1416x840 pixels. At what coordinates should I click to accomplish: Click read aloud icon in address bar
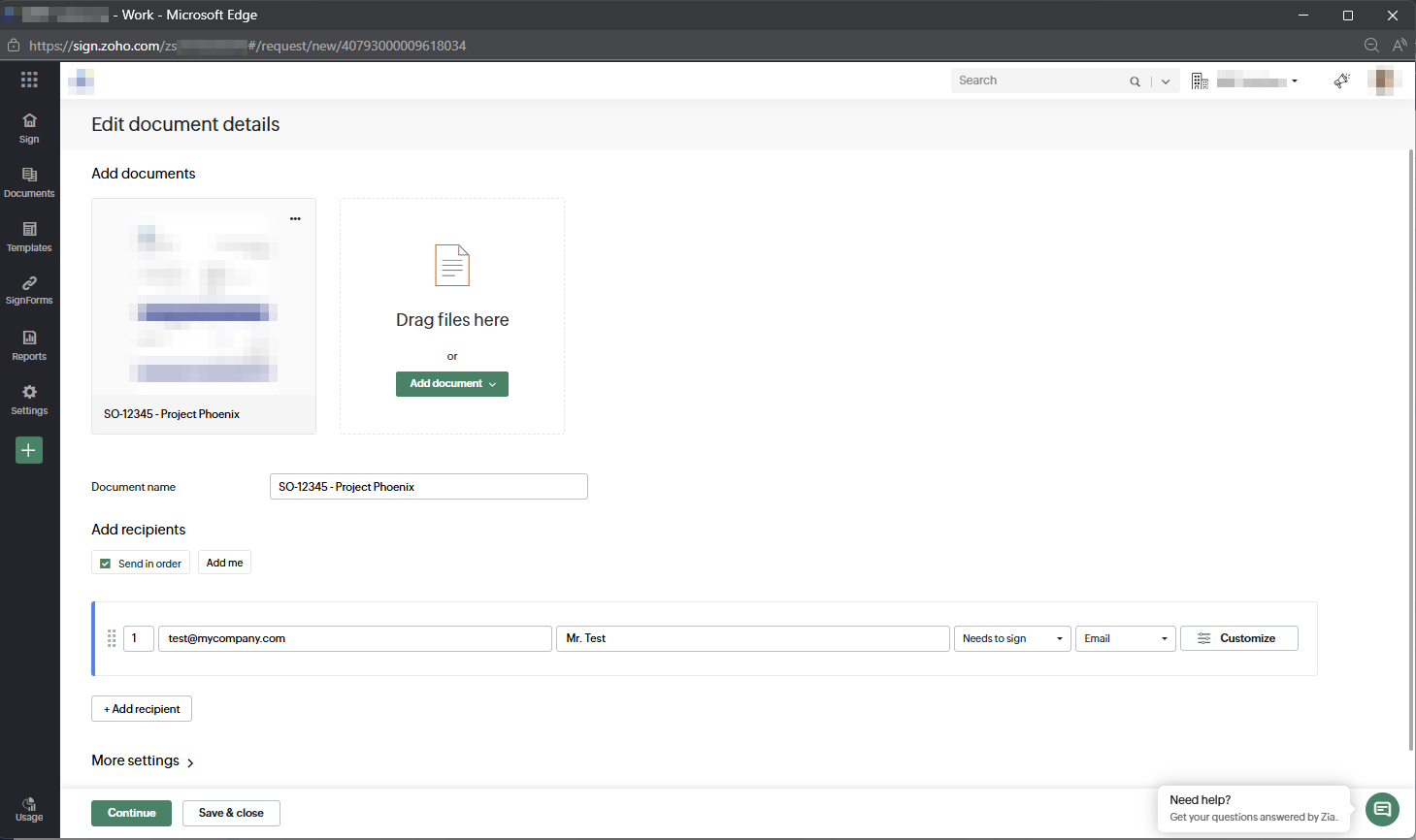1400,46
